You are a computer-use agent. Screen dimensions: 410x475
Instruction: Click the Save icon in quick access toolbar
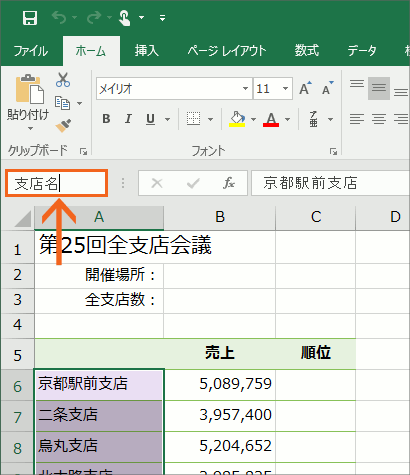[x=30, y=17]
